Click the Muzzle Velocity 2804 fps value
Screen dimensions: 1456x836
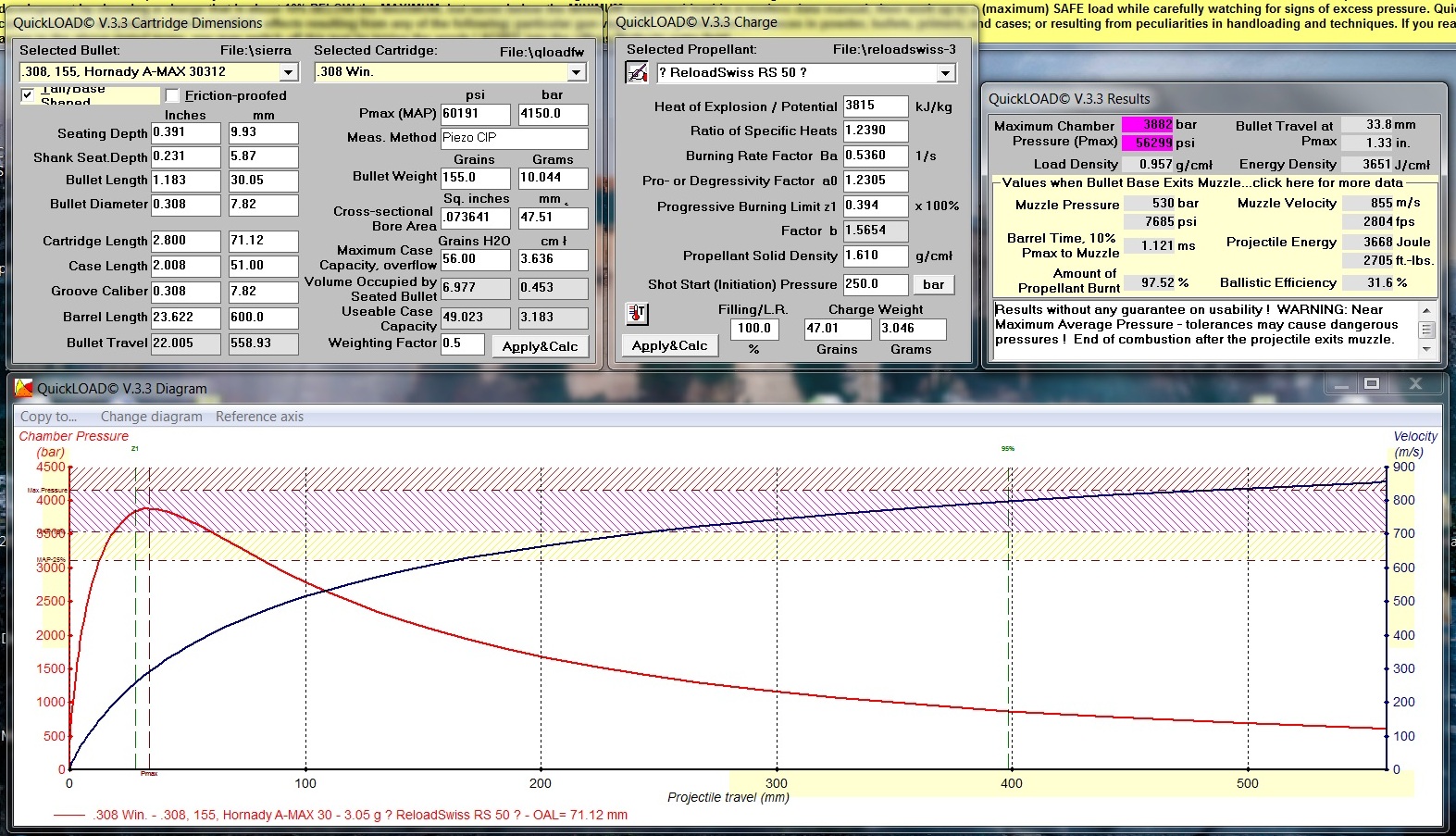click(x=1368, y=221)
